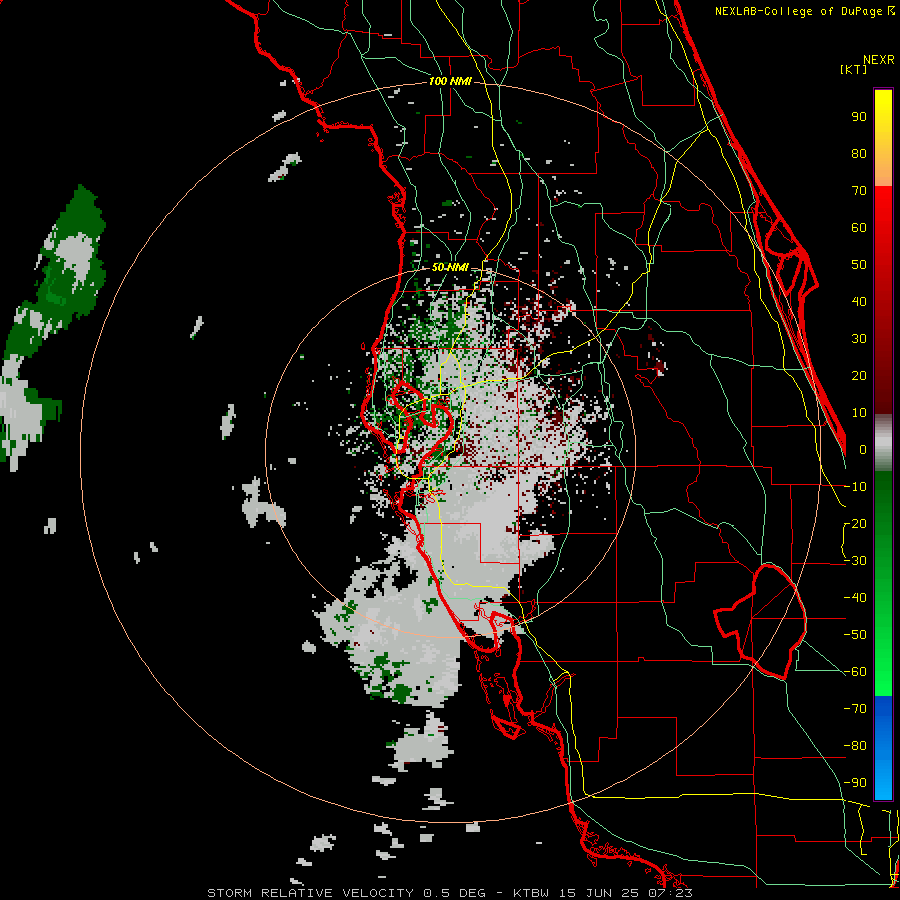Image resolution: width=900 pixels, height=900 pixels.
Task: Click the -40 knots scale label
Action: click(855, 598)
